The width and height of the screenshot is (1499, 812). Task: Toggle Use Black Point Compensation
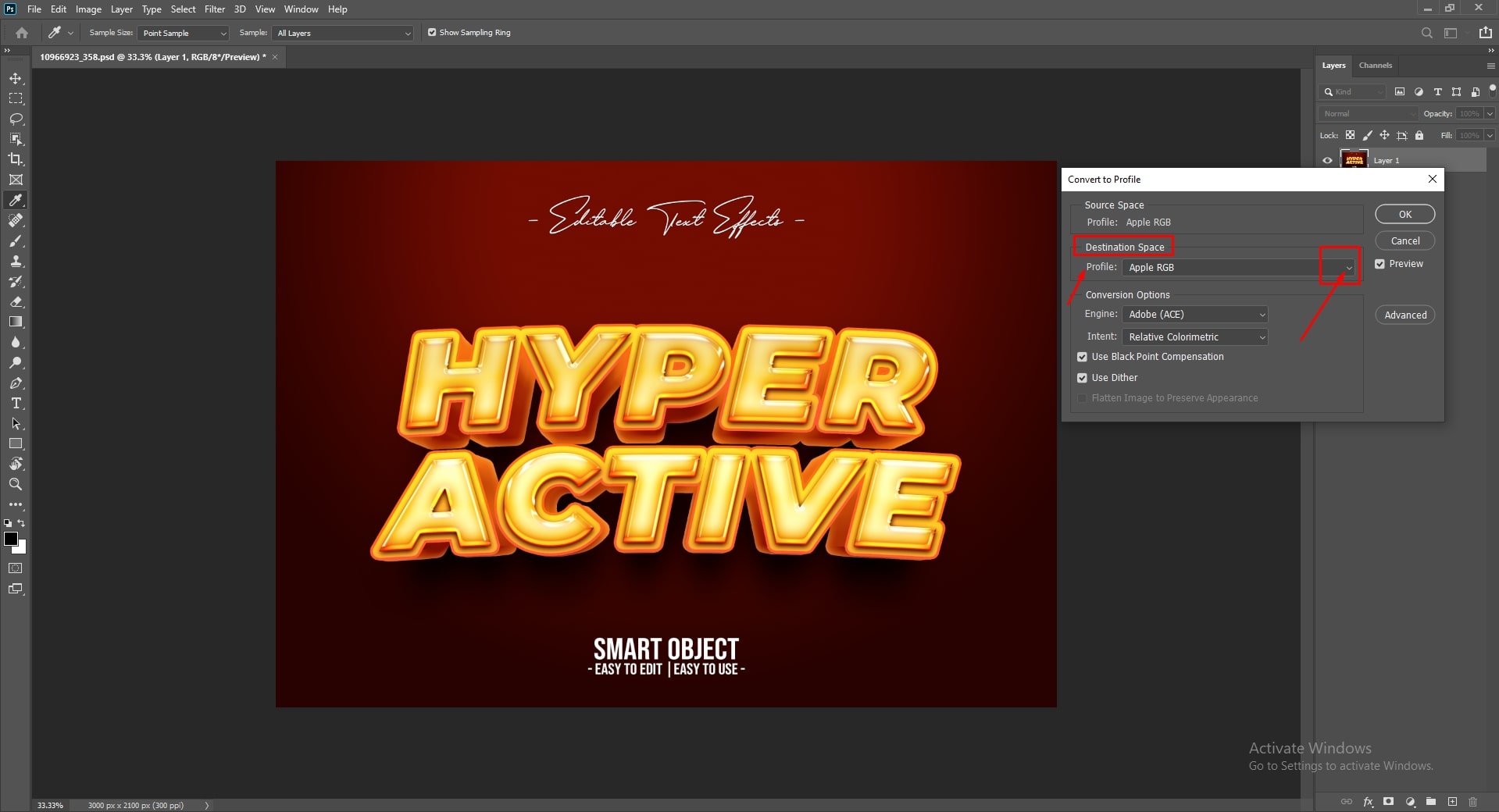coord(1082,357)
